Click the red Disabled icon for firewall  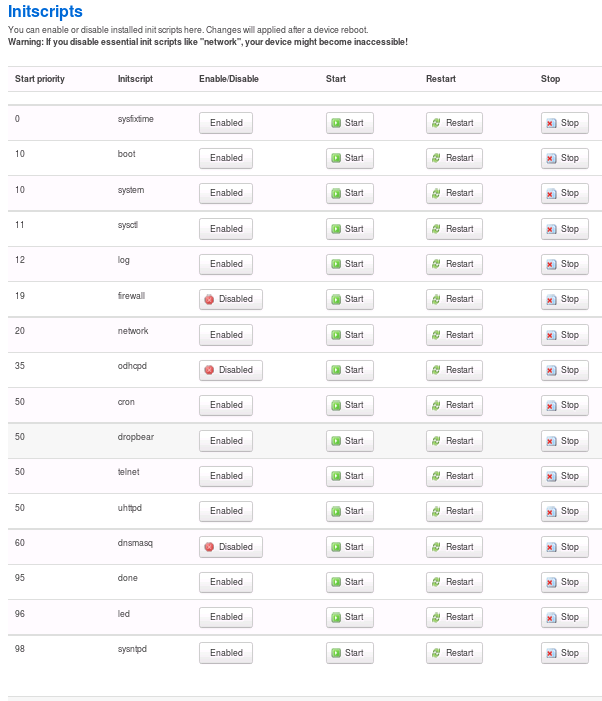coord(209,299)
